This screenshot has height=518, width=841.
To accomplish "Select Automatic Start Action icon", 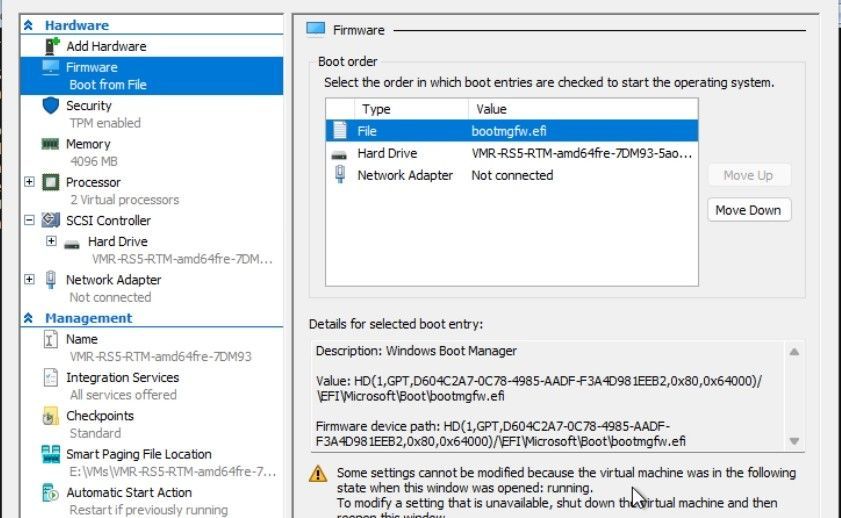I will tap(50, 492).
